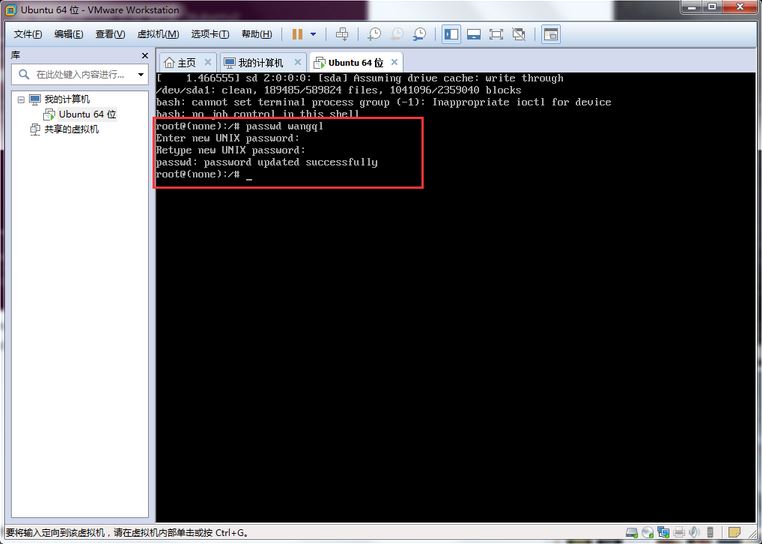Viewport: 762px width, 544px height.
Task: Switch to Unity mode icon
Action: click(x=519, y=34)
